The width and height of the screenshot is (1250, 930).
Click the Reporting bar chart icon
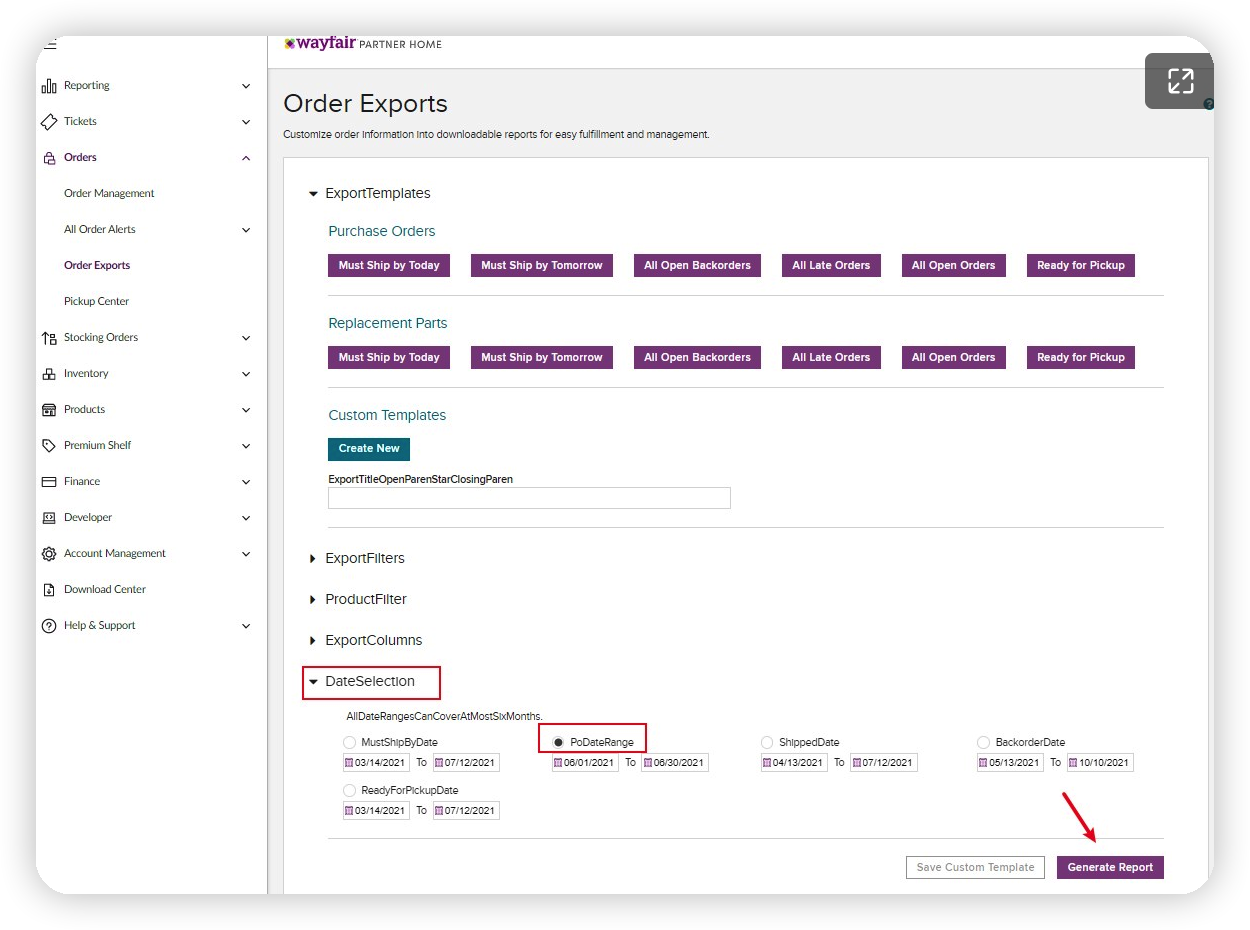point(48,86)
